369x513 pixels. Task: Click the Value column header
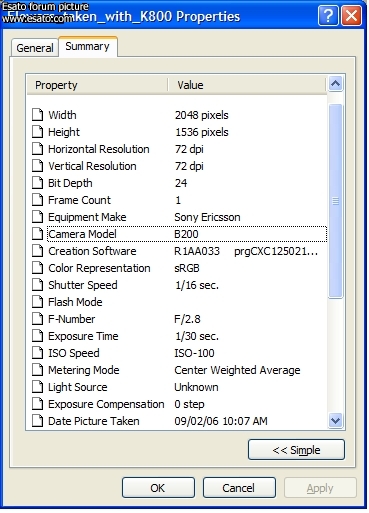(247, 85)
